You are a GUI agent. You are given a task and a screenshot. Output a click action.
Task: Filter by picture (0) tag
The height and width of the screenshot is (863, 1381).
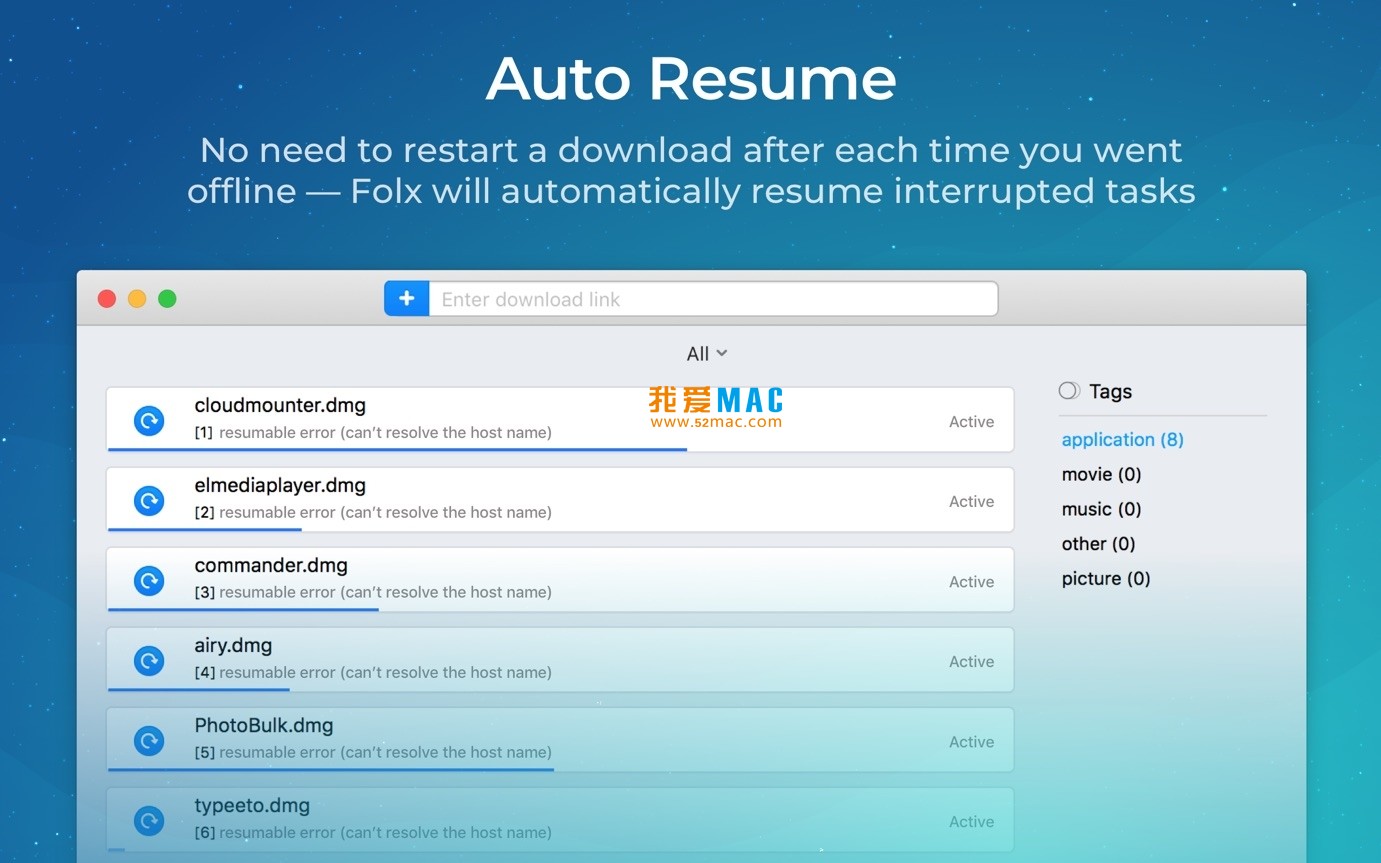(1106, 579)
